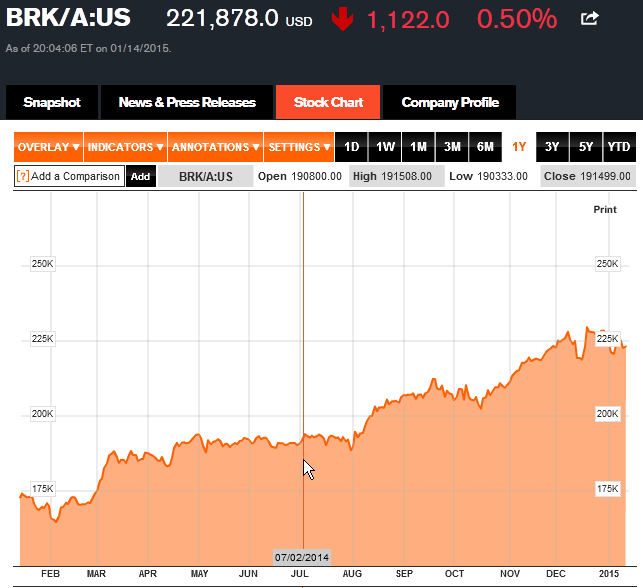
Task: Select the 1Y chart period
Action: point(519,147)
